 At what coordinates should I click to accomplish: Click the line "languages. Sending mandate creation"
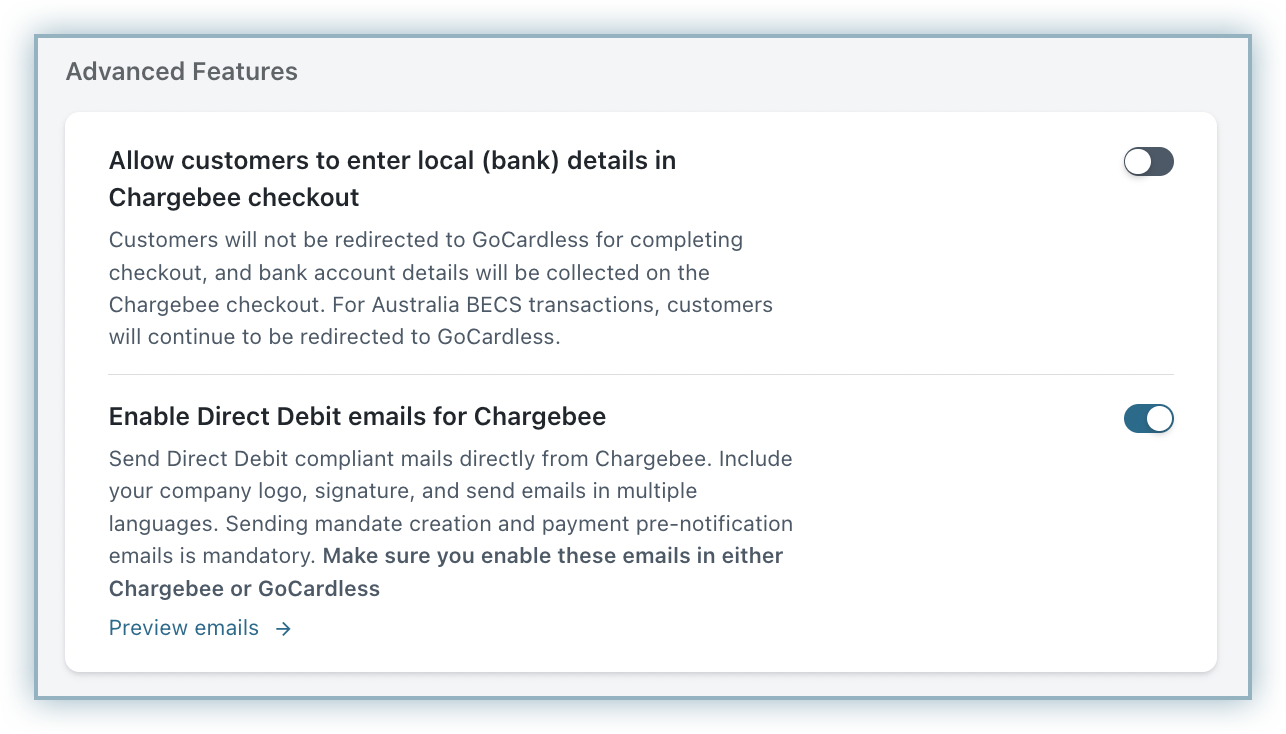450,524
